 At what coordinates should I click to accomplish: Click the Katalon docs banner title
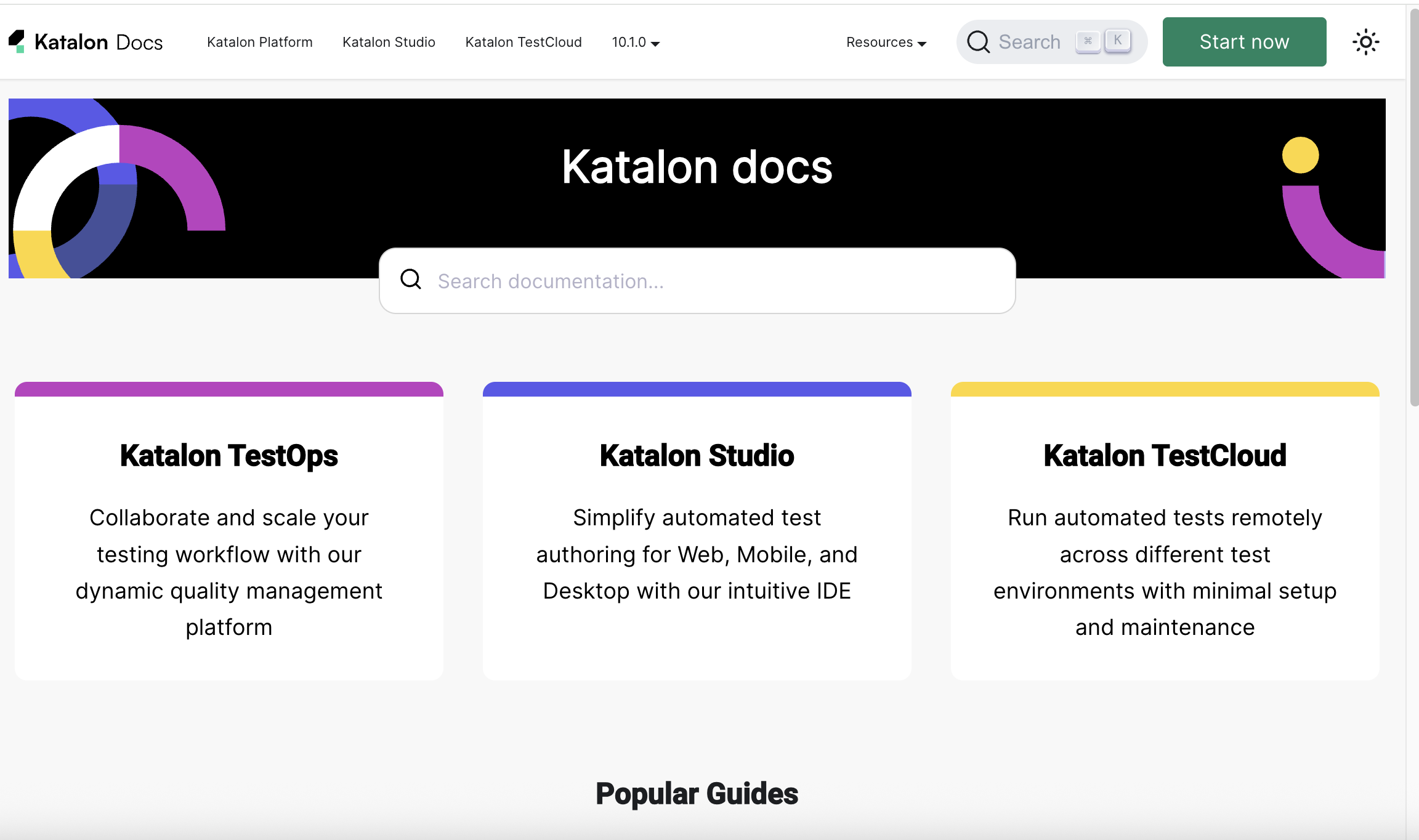697,168
